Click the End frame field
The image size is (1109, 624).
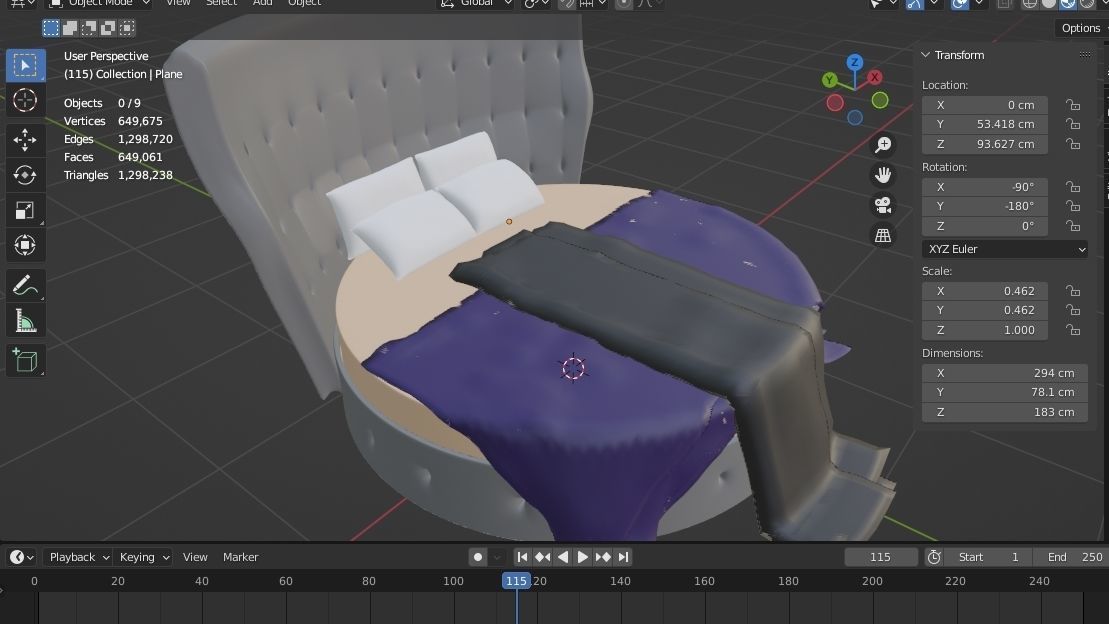1071,557
